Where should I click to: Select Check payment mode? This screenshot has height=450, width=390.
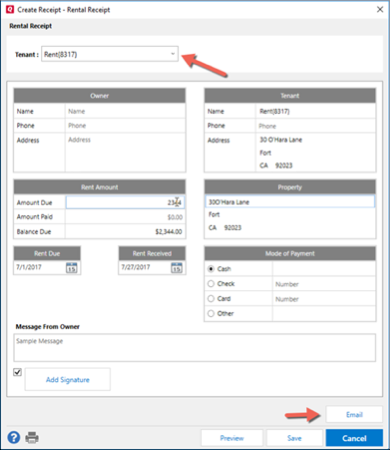click(x=211, y=284)
